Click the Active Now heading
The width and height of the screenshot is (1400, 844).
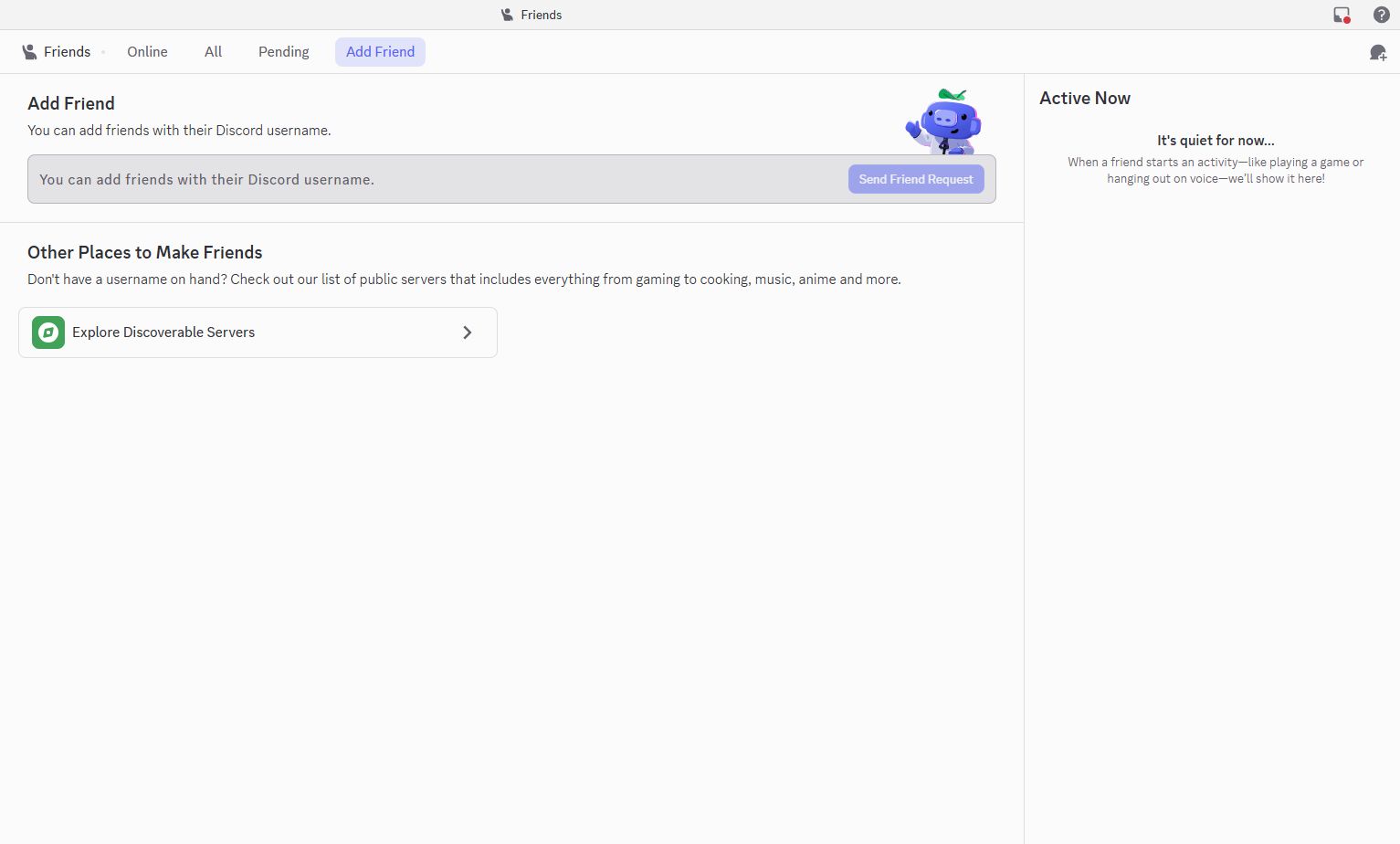(x=1085, y=98)
